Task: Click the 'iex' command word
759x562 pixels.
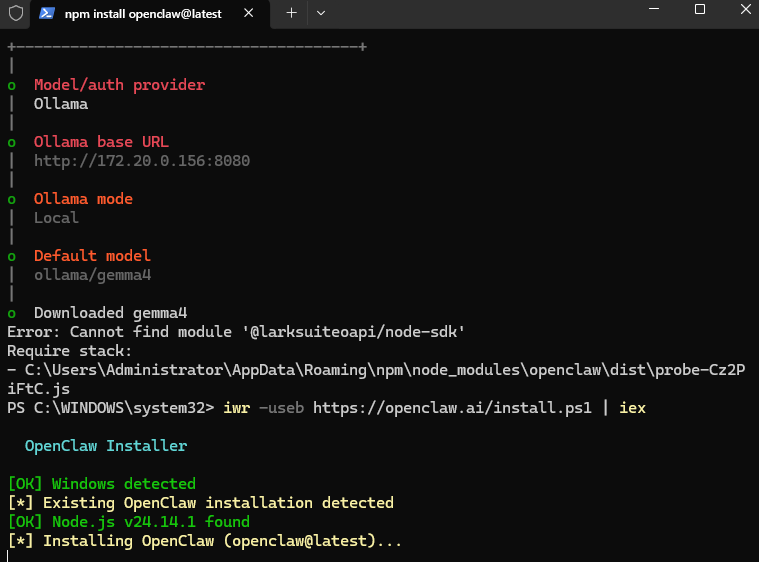Action: [x=632, y=408]
